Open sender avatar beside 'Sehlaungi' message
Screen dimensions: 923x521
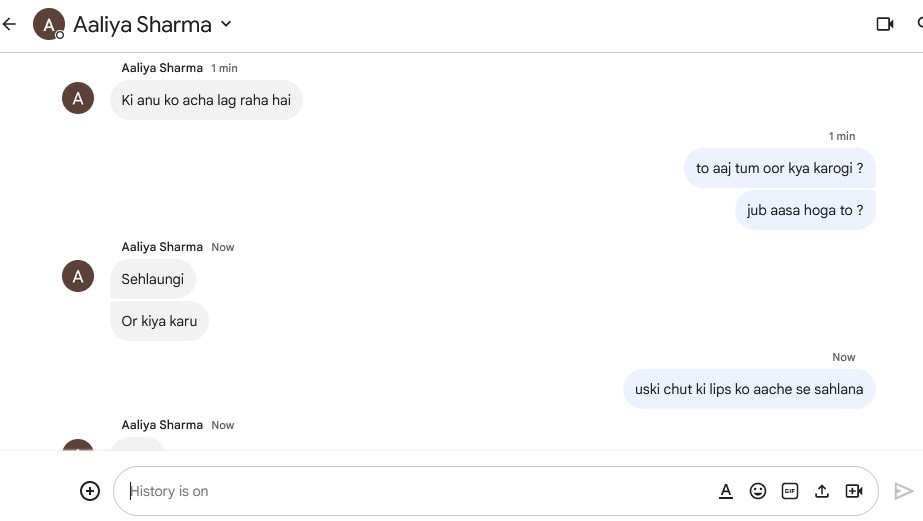(78, 276)
